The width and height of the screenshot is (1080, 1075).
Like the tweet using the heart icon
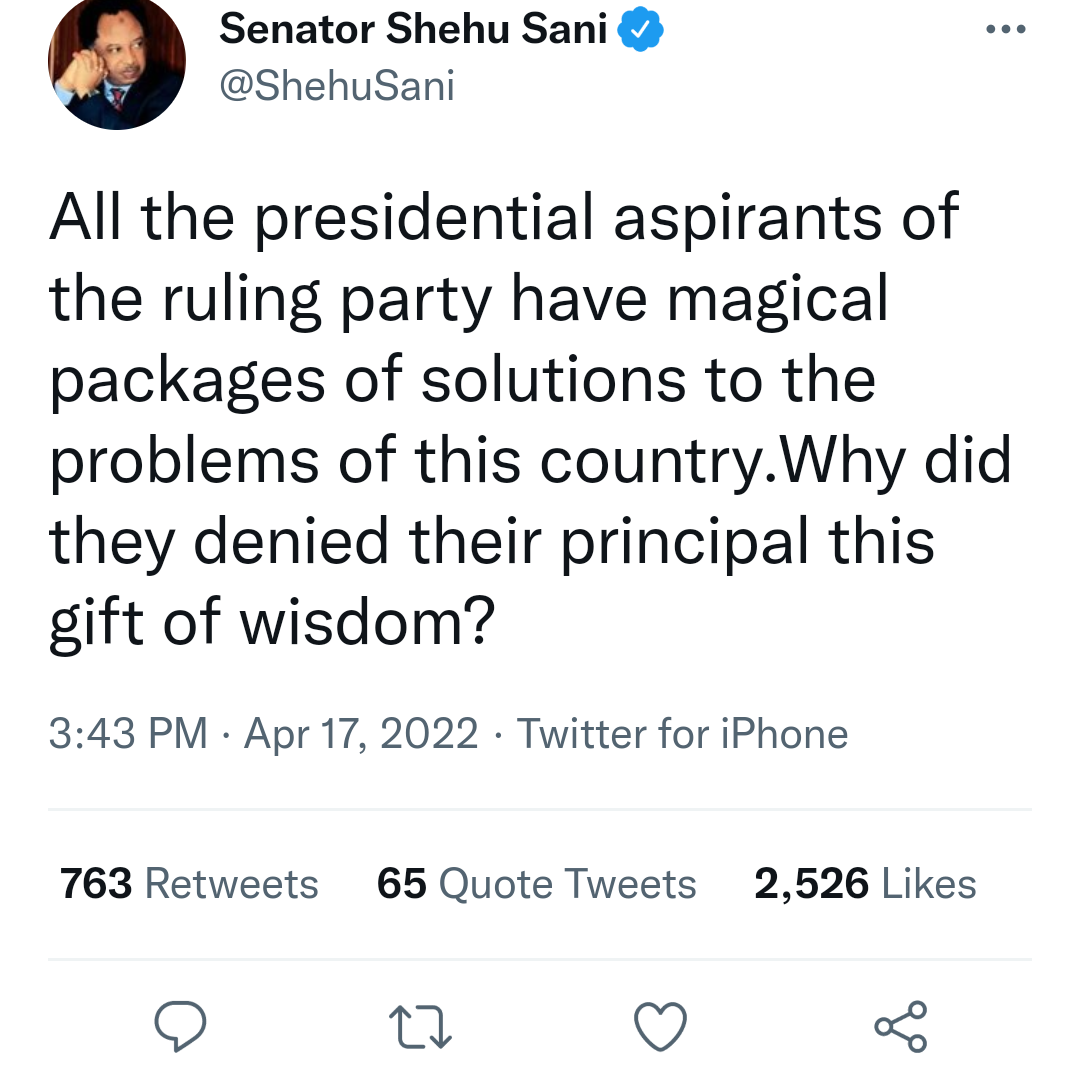(660, 1025)
